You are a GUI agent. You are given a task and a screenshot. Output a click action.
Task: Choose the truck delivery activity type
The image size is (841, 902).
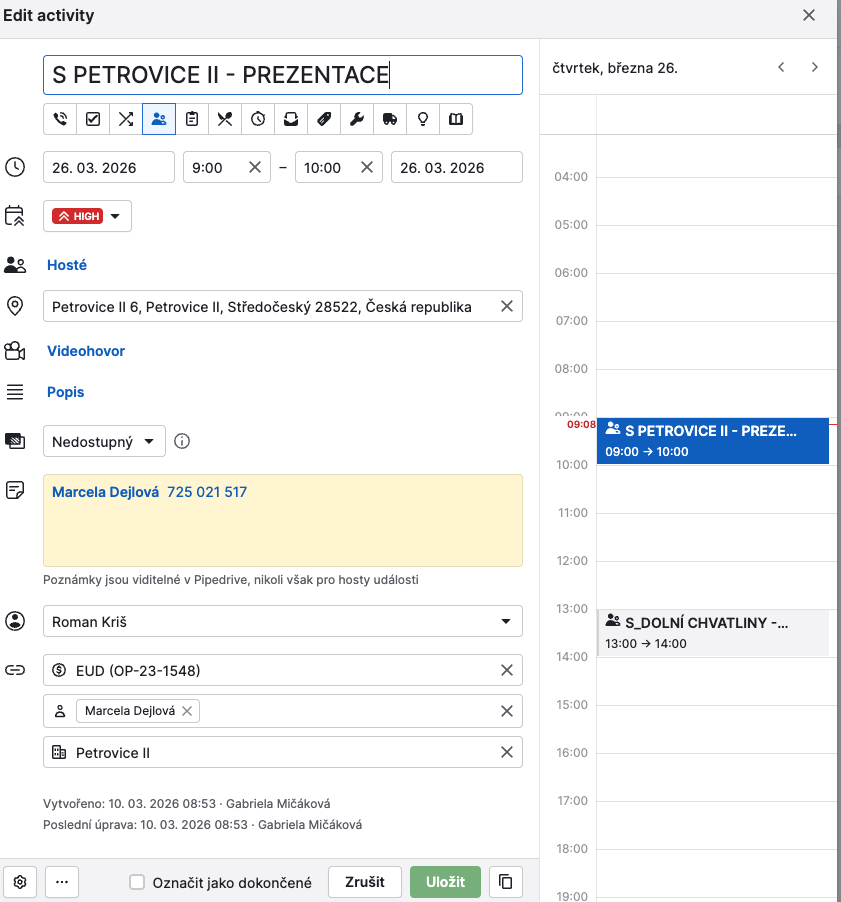390,119
